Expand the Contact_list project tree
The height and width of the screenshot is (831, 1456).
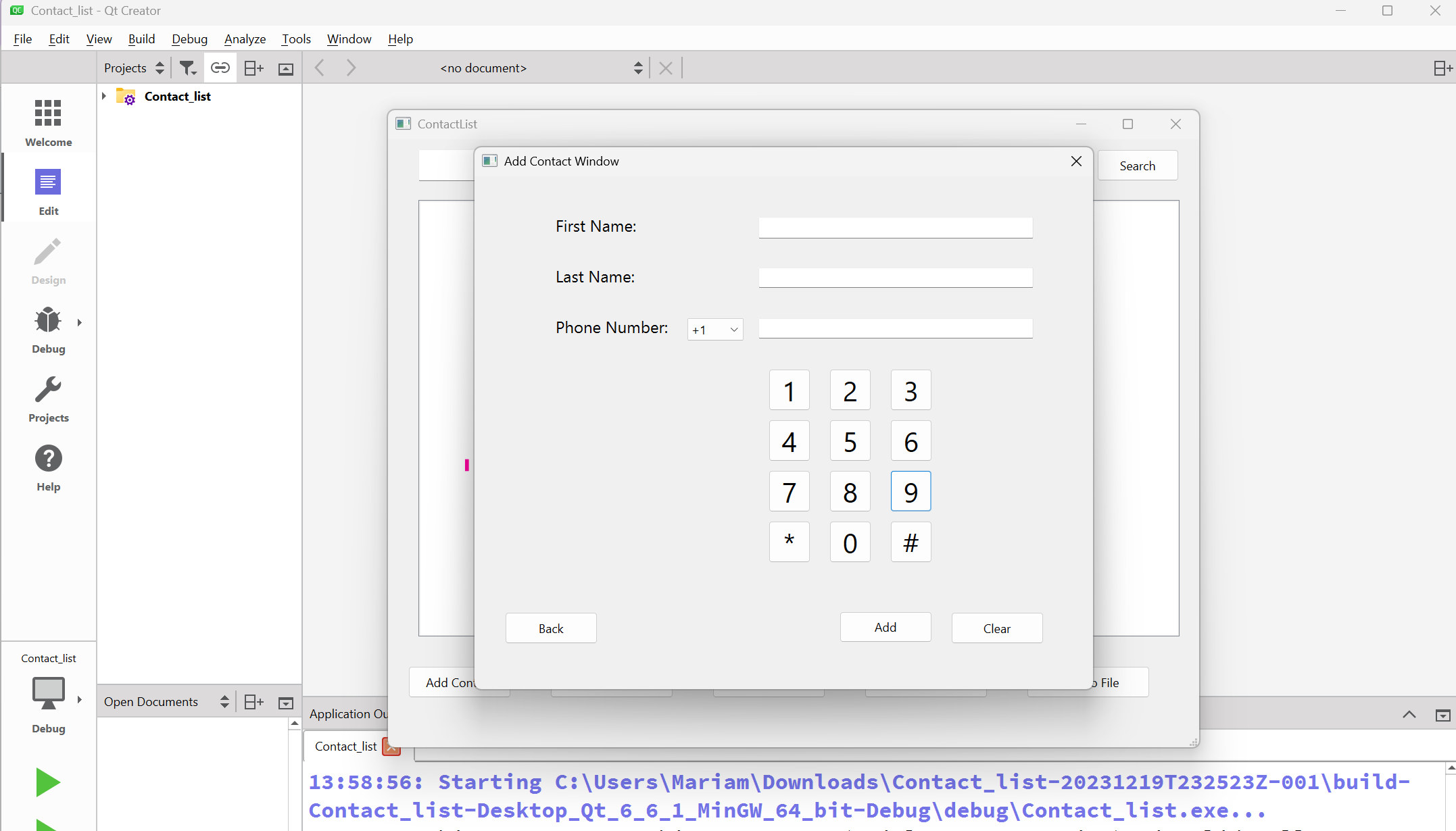(104, 96)
